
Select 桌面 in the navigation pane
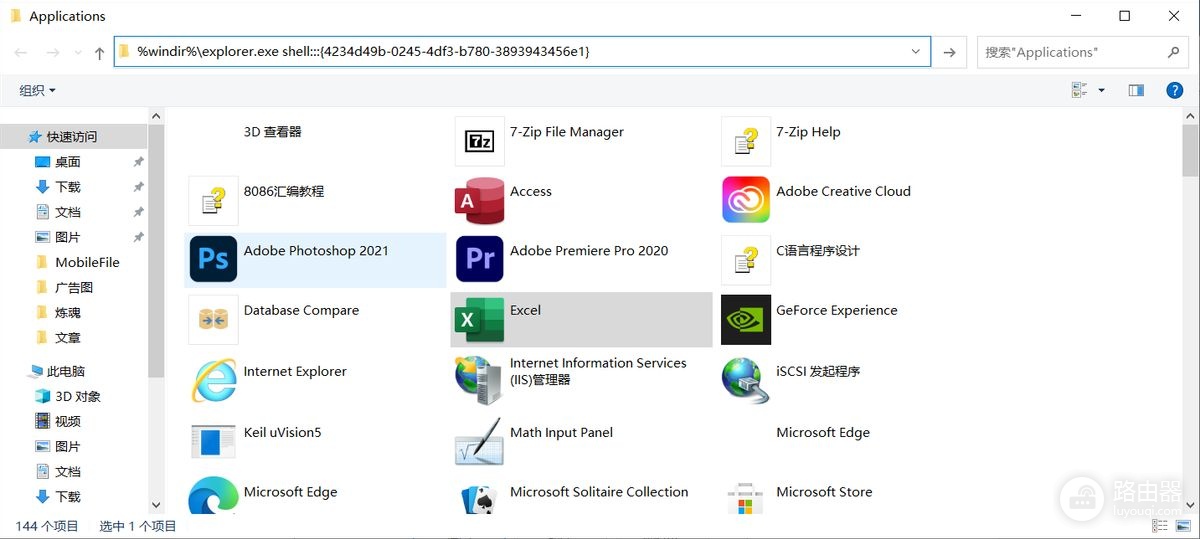68,162
